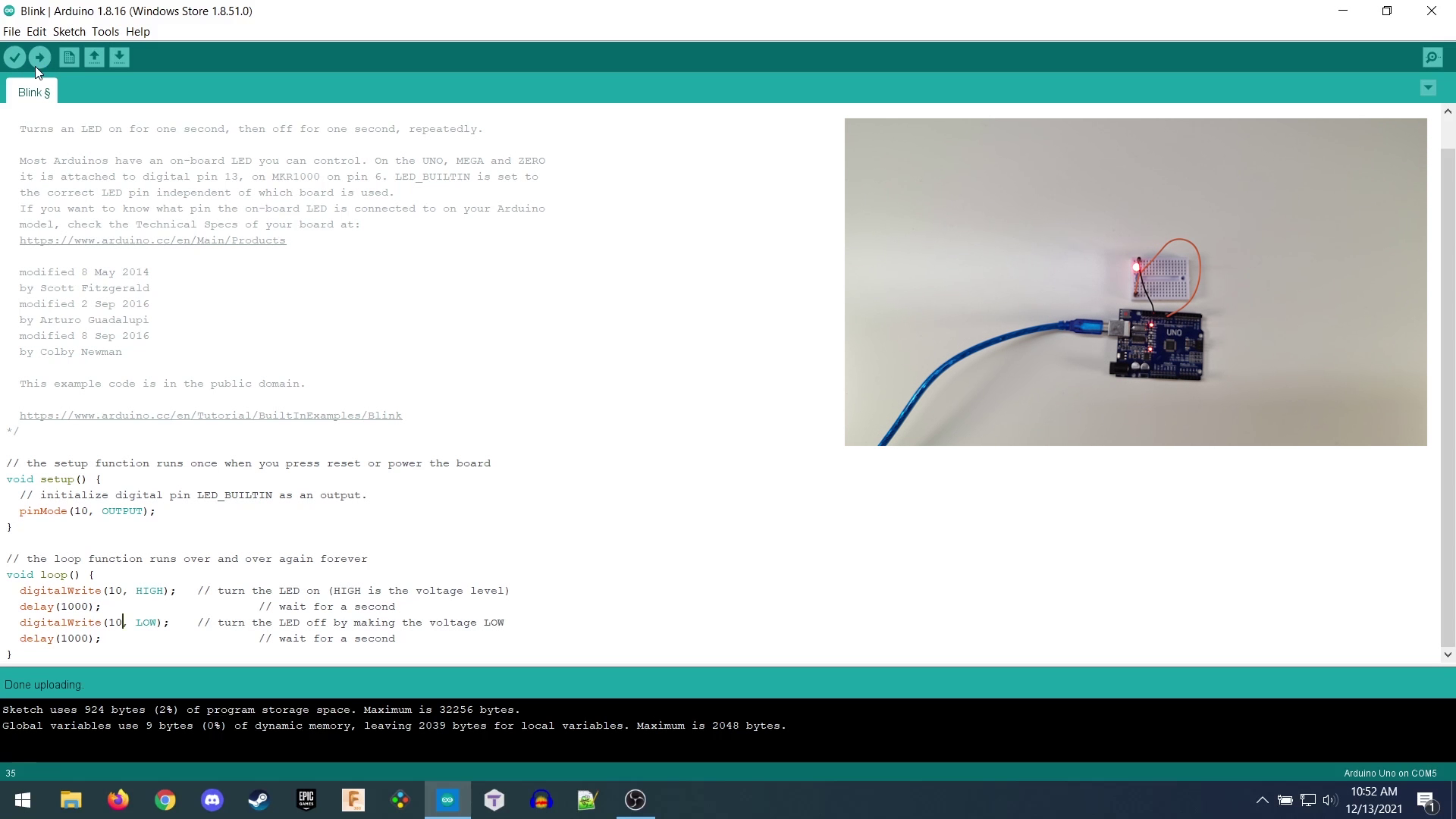This screenshot has width=1456, height=819.
Task: Open the tab options dropdown arrow
Action: [x=1429, y=87]
